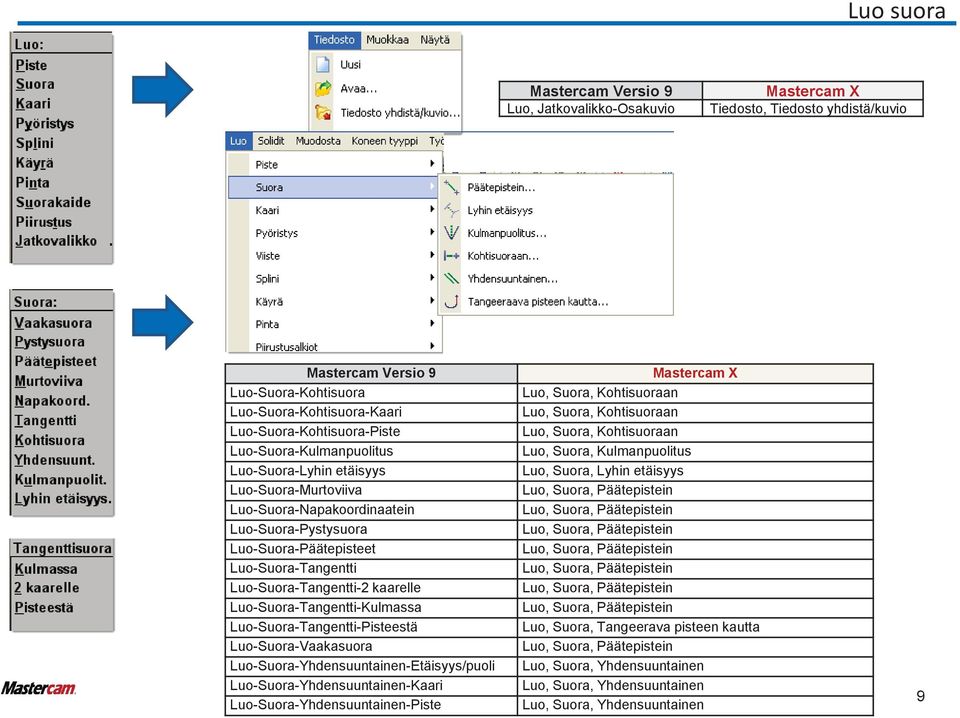Open the Muokkaa menu
This screenshot has height=718, width=960.
pyautogui.click(x=387, y=40)
